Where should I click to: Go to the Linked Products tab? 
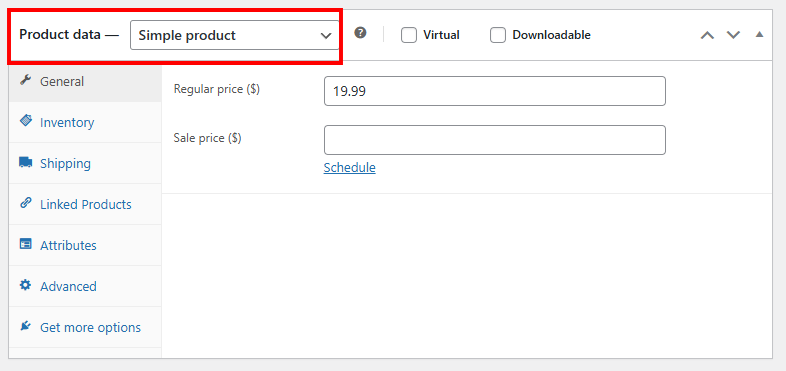tap(85, 205)
